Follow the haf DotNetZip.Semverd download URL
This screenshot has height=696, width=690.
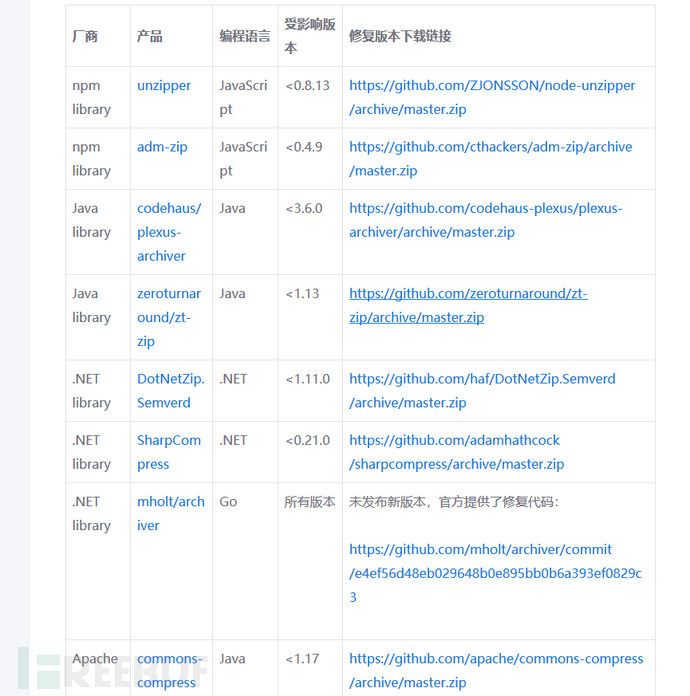(x=482, y=391)
